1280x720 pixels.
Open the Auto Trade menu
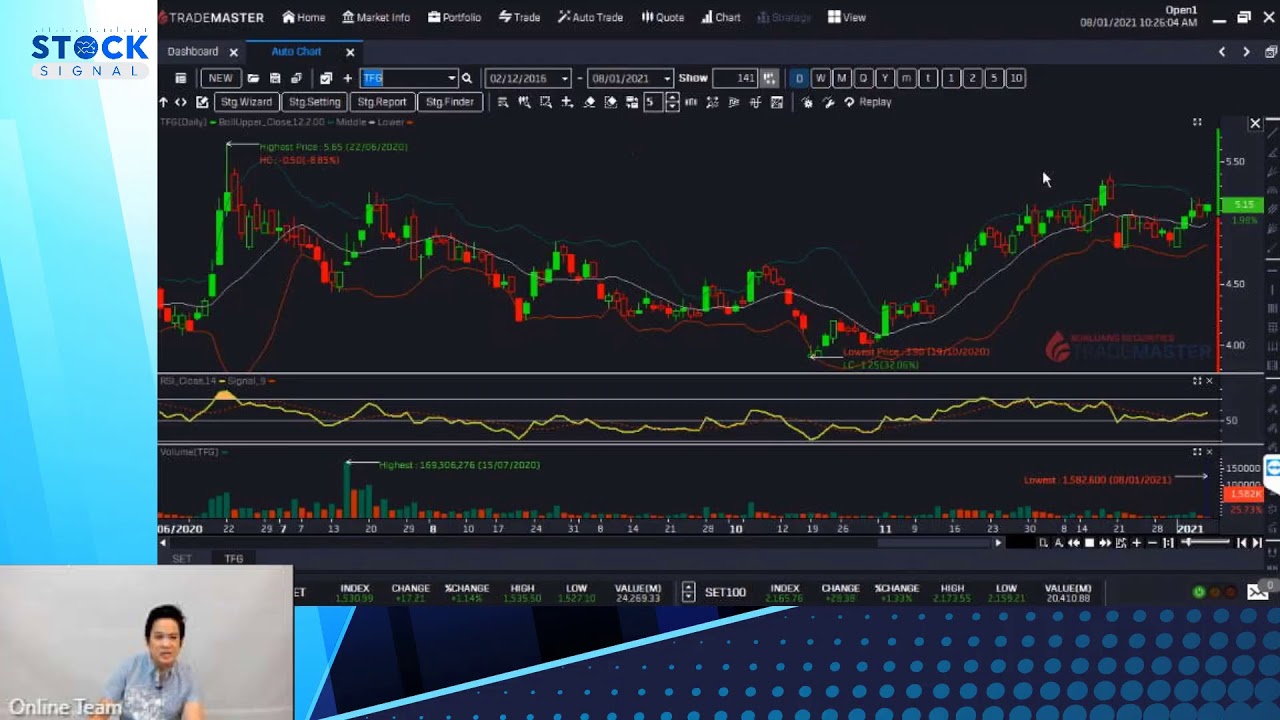tap(590, 17)
